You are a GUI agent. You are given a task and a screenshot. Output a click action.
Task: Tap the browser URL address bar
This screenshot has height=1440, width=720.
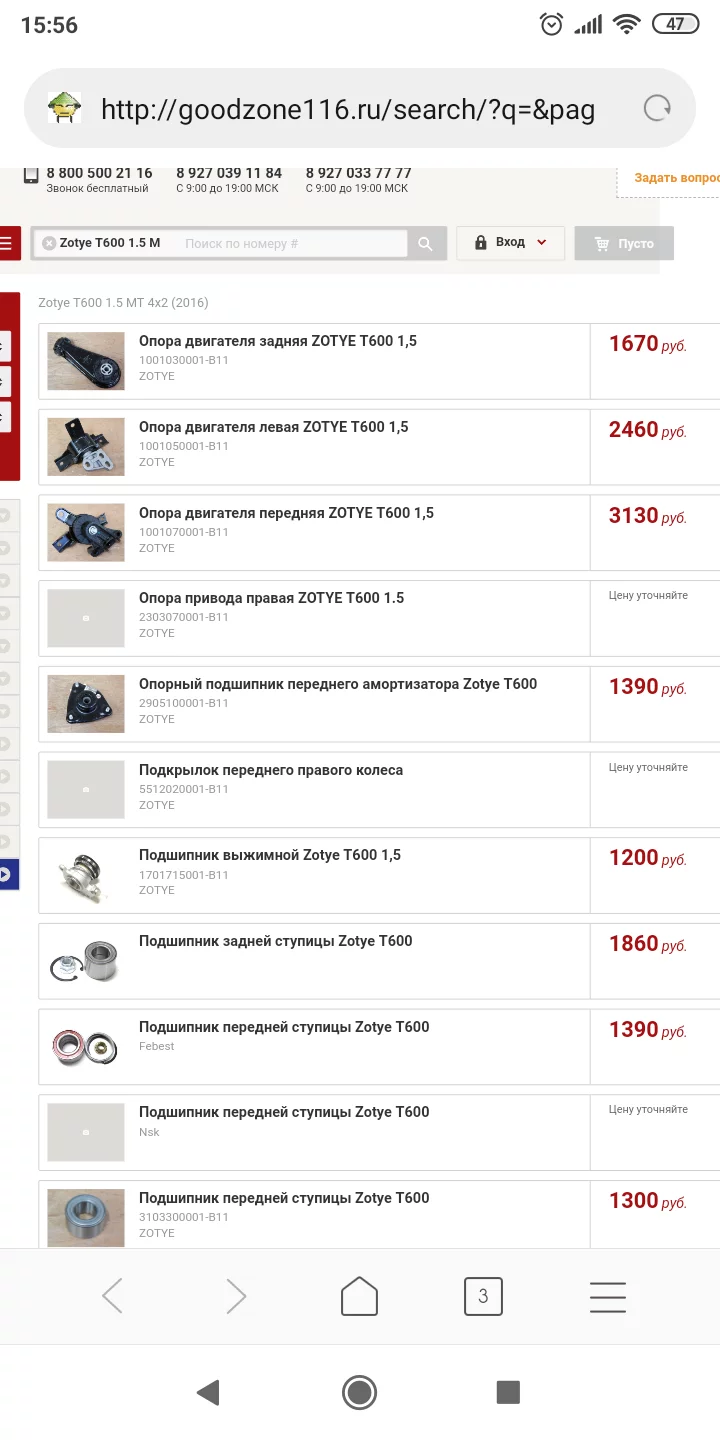click(348, 109)
